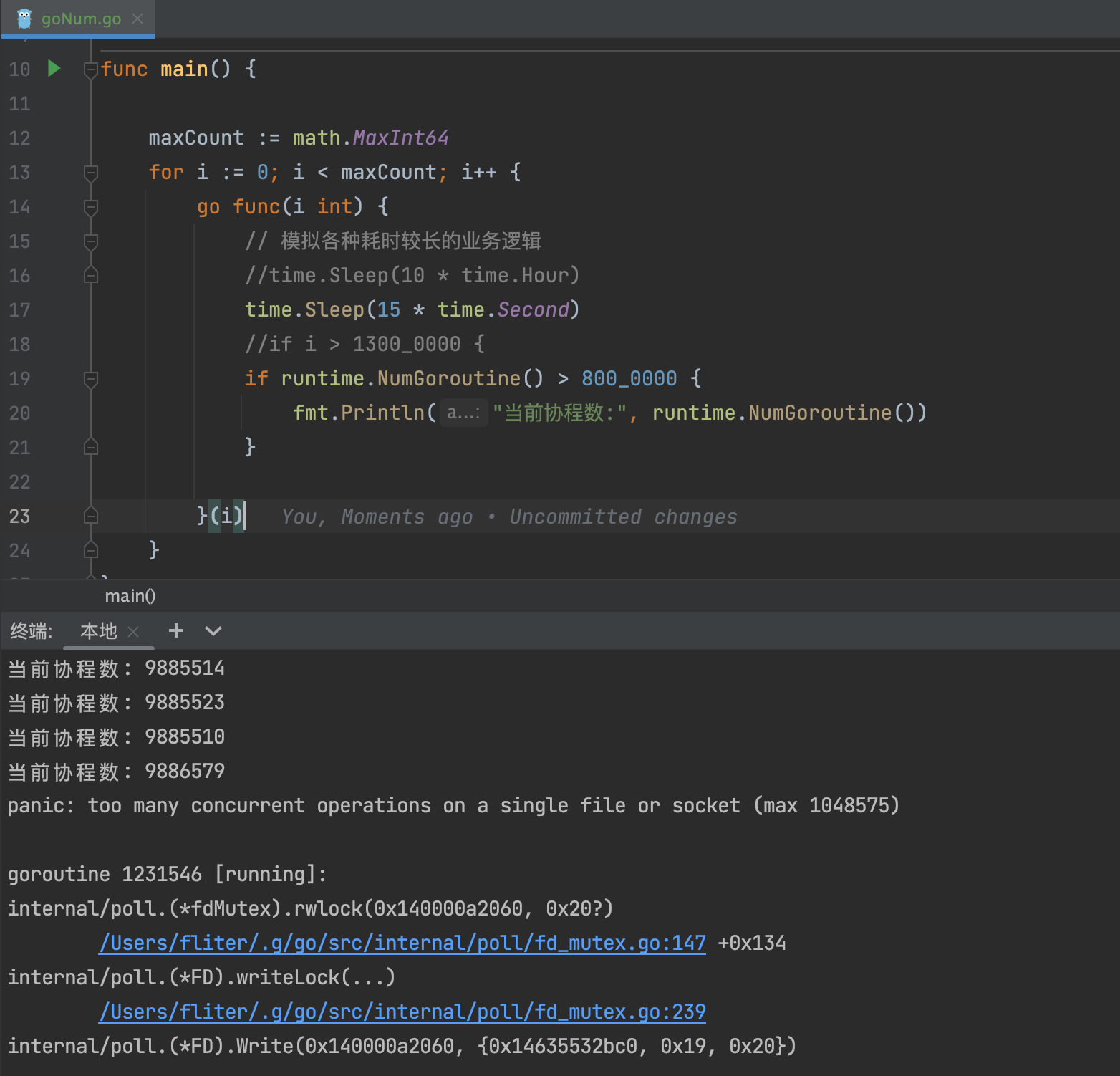Toggle the comment fold marker on line 15
This screenshot has height=1076, width=1120.
click(90, 241)
